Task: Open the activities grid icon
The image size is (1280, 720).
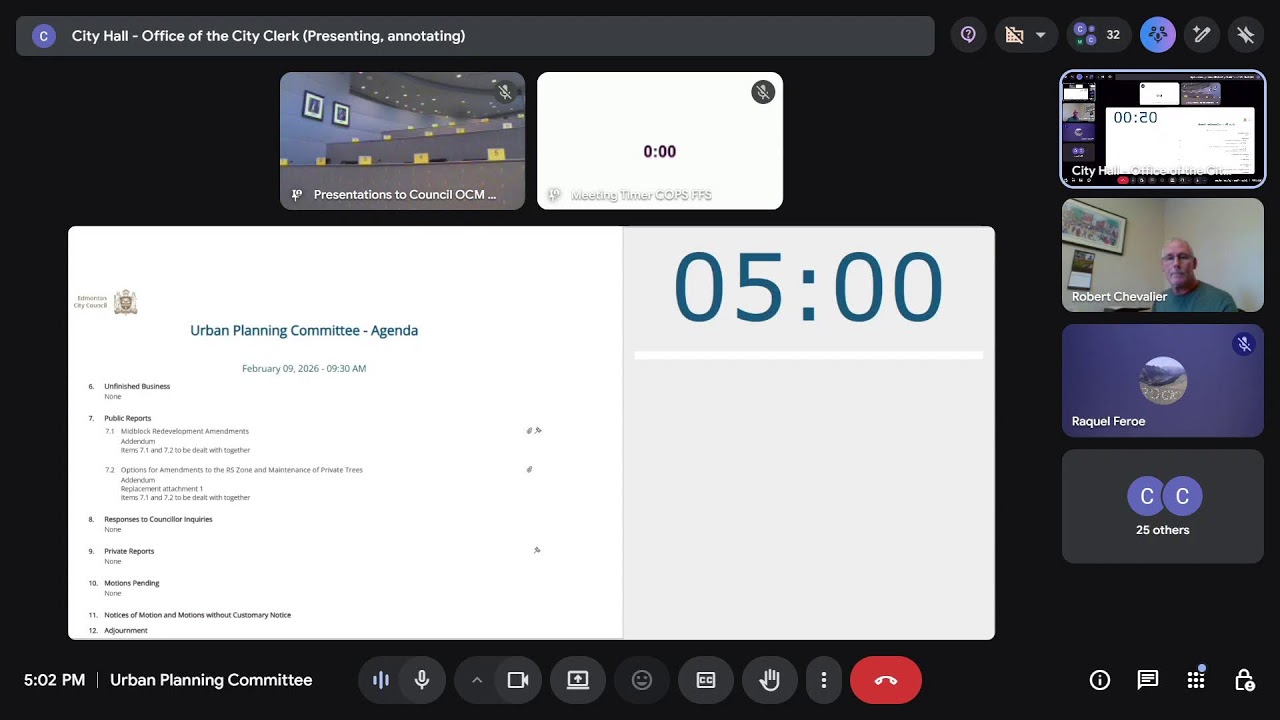Action: click(x=1196, y=680)
